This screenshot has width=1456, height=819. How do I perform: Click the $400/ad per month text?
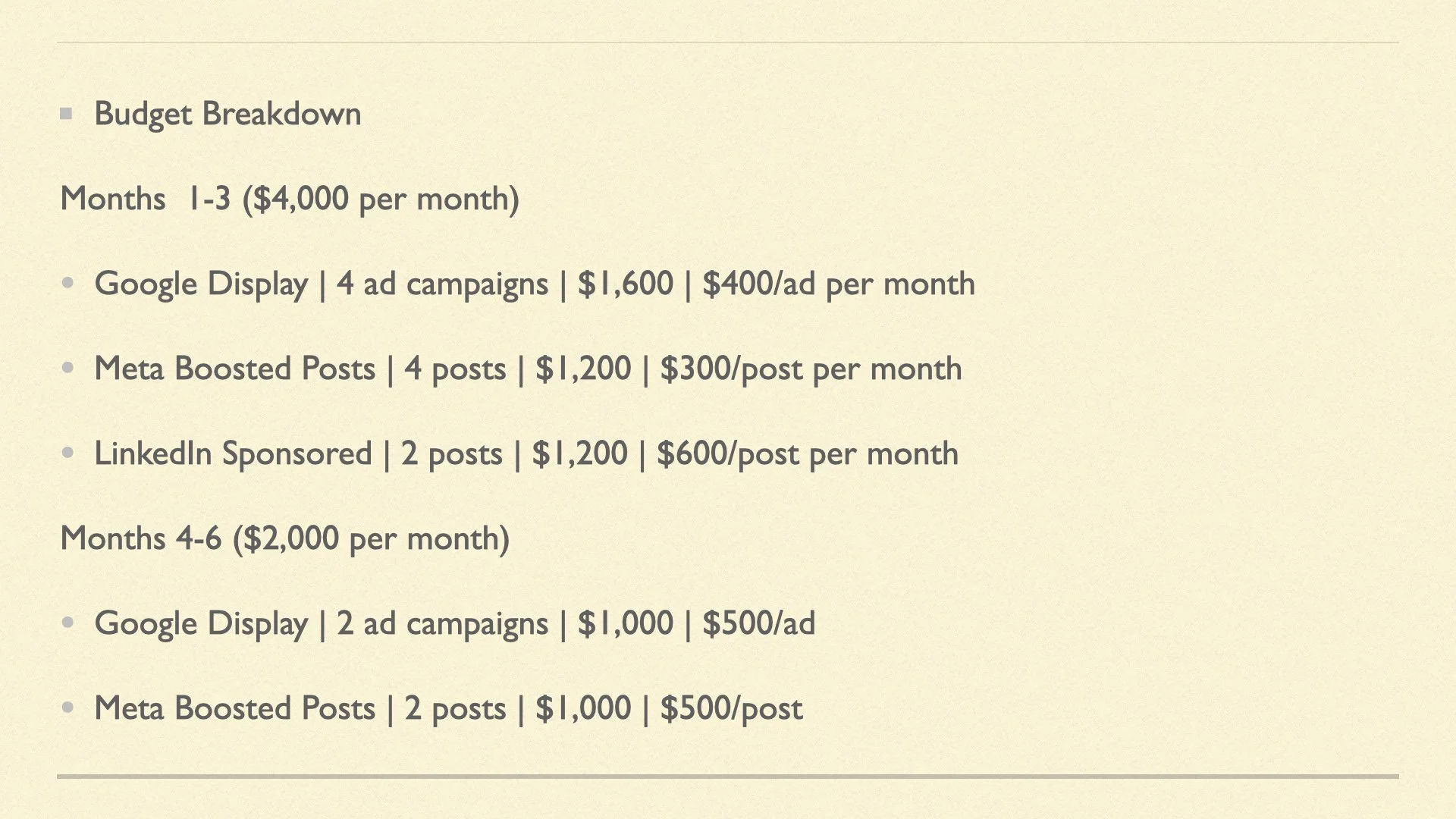(x=839, y=284)
